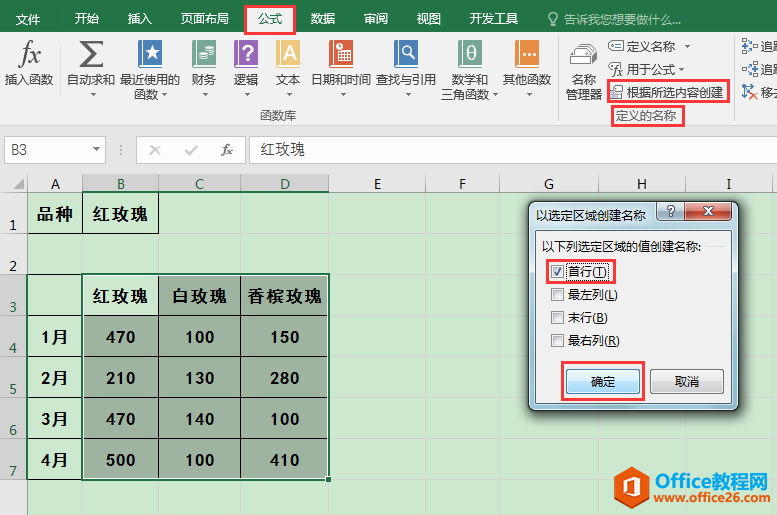Click the formula bar cancel X icon
Image resolution: width=777 pixels, height=515 pixels.
155,150
